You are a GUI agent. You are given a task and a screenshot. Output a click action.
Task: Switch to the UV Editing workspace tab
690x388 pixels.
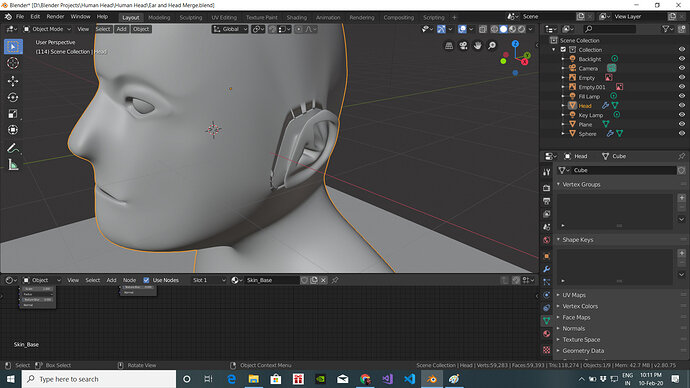[224, 18]
